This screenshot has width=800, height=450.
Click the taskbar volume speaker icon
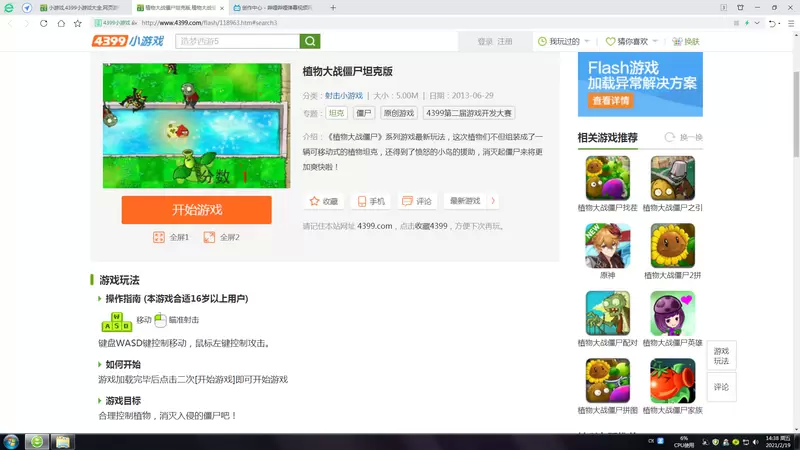click(756, 442)
